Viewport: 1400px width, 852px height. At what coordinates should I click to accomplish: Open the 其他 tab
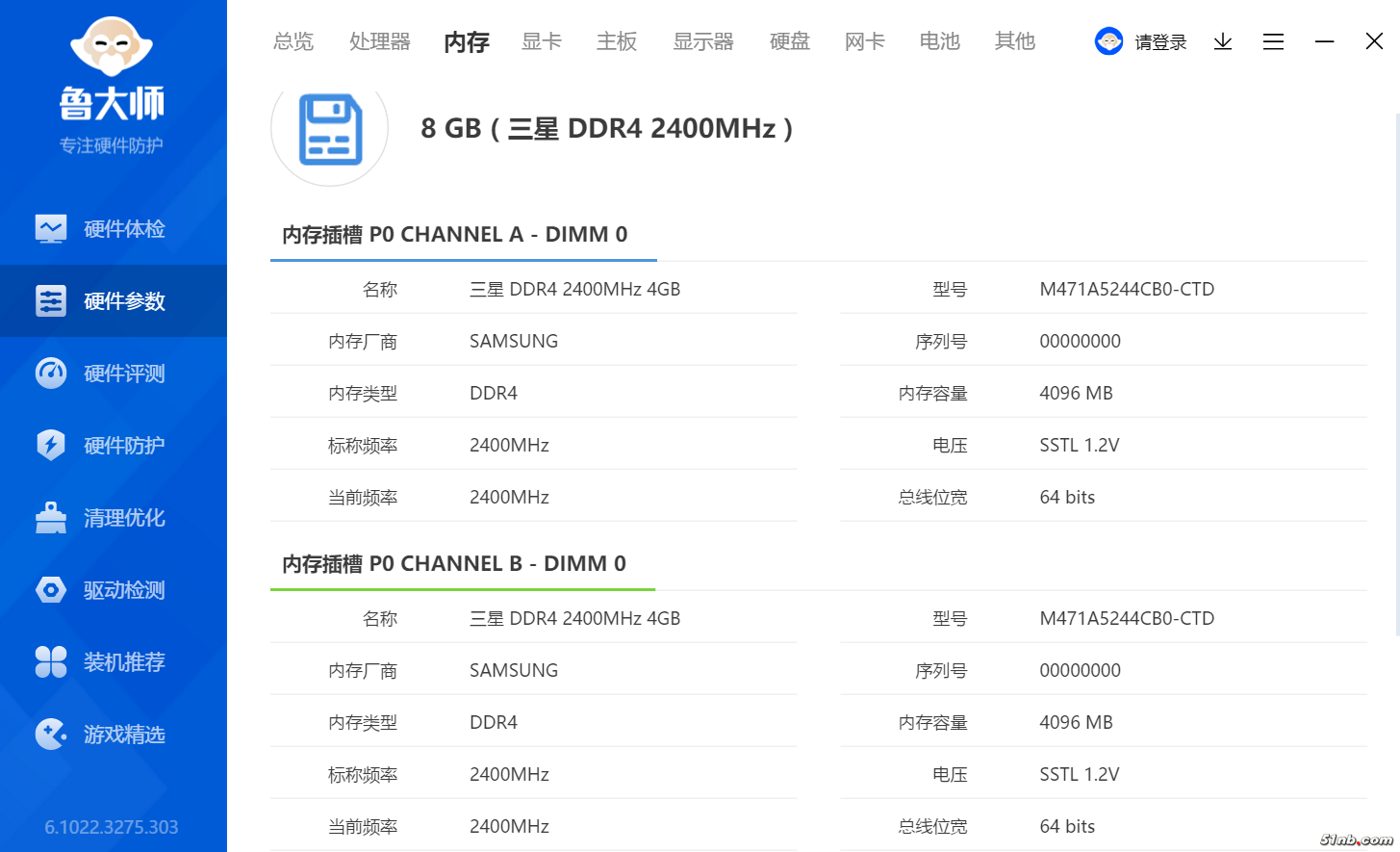1015,41
